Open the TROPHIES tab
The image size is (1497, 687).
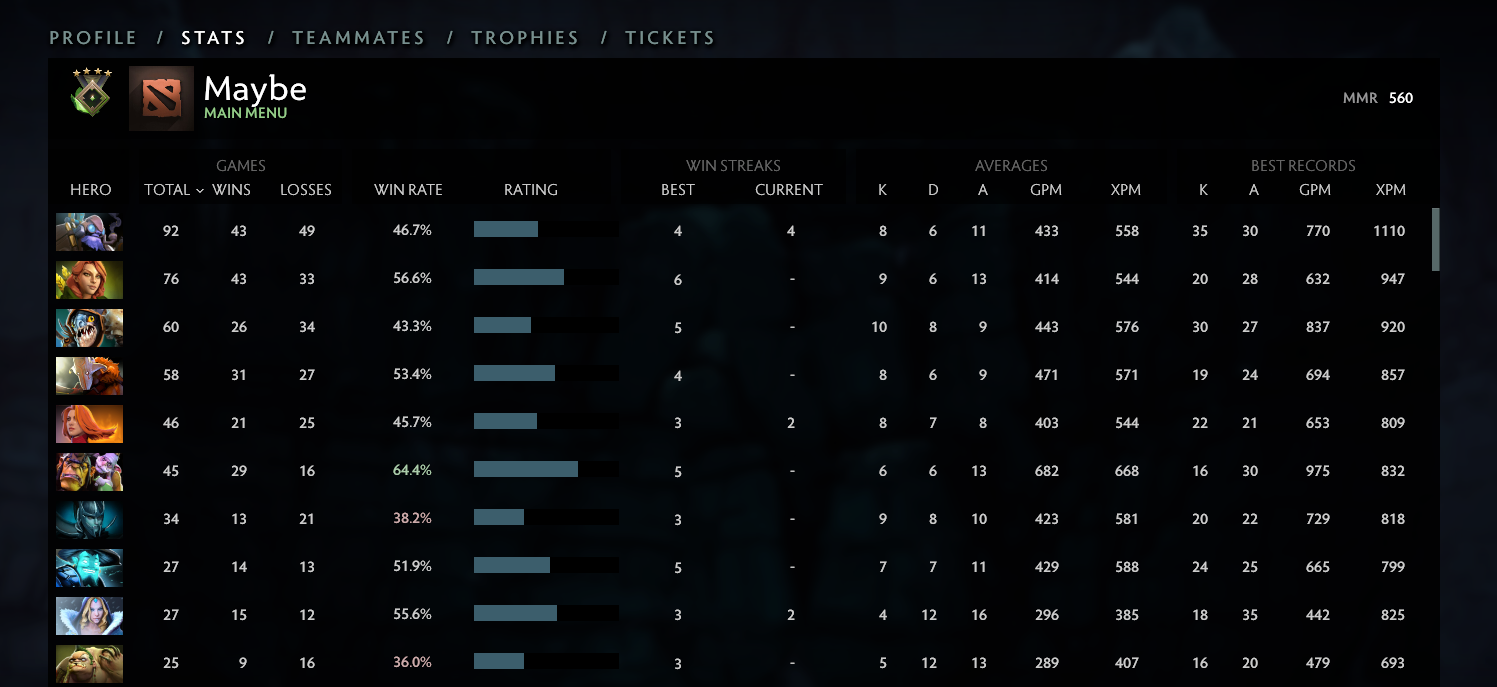(525, 38)
